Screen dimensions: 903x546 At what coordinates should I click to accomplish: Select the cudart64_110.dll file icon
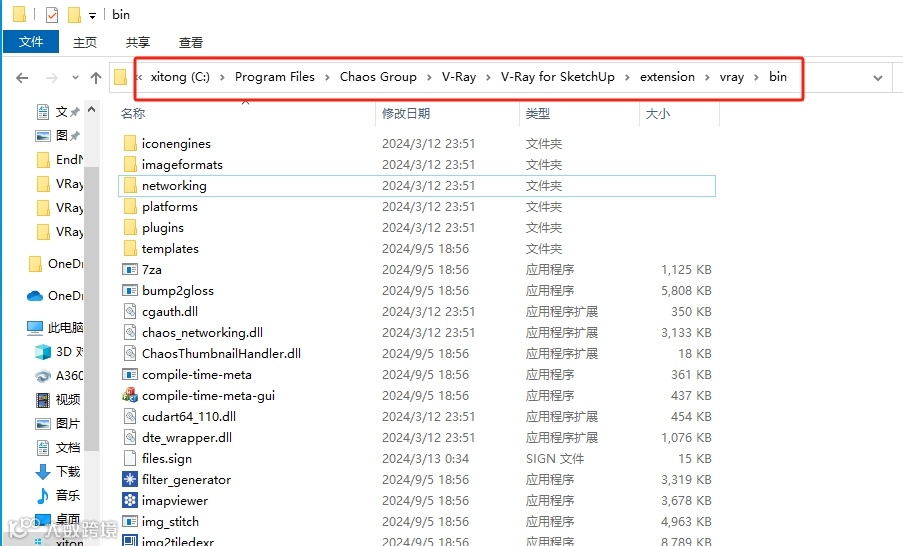pyautogui.click(x=130, y=417)
